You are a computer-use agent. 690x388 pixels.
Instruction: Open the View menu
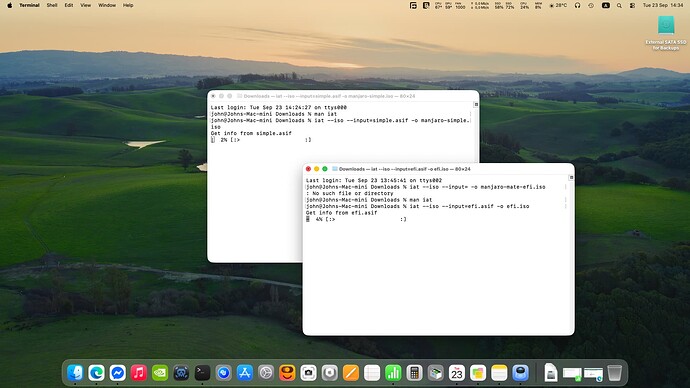pos(85,5)
